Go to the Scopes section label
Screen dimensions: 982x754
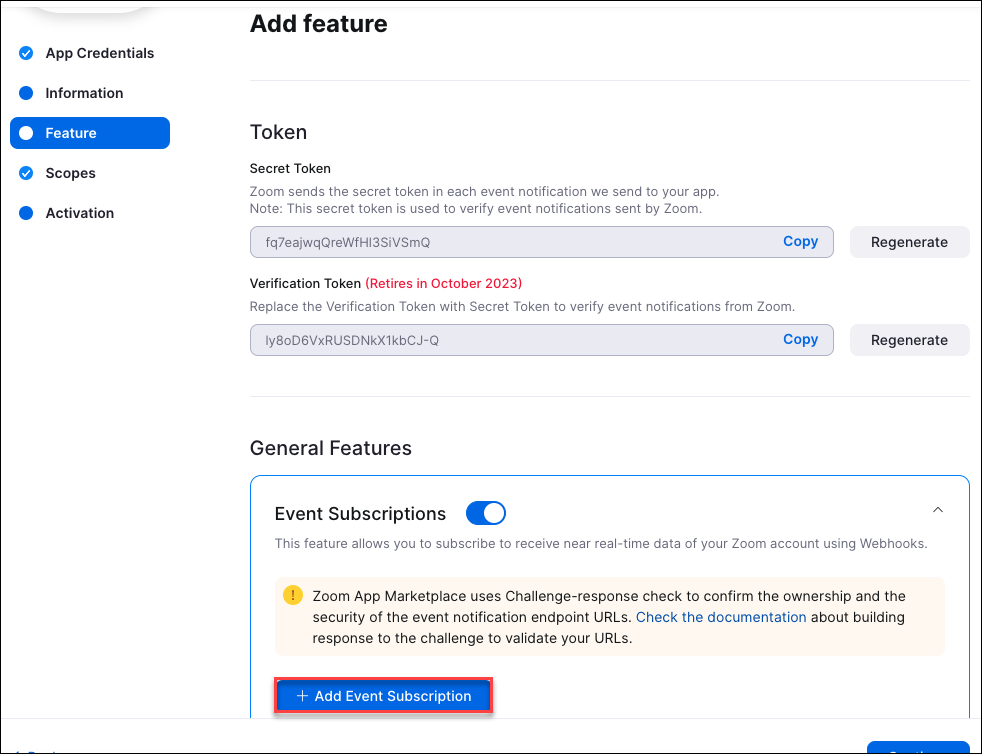71,173
